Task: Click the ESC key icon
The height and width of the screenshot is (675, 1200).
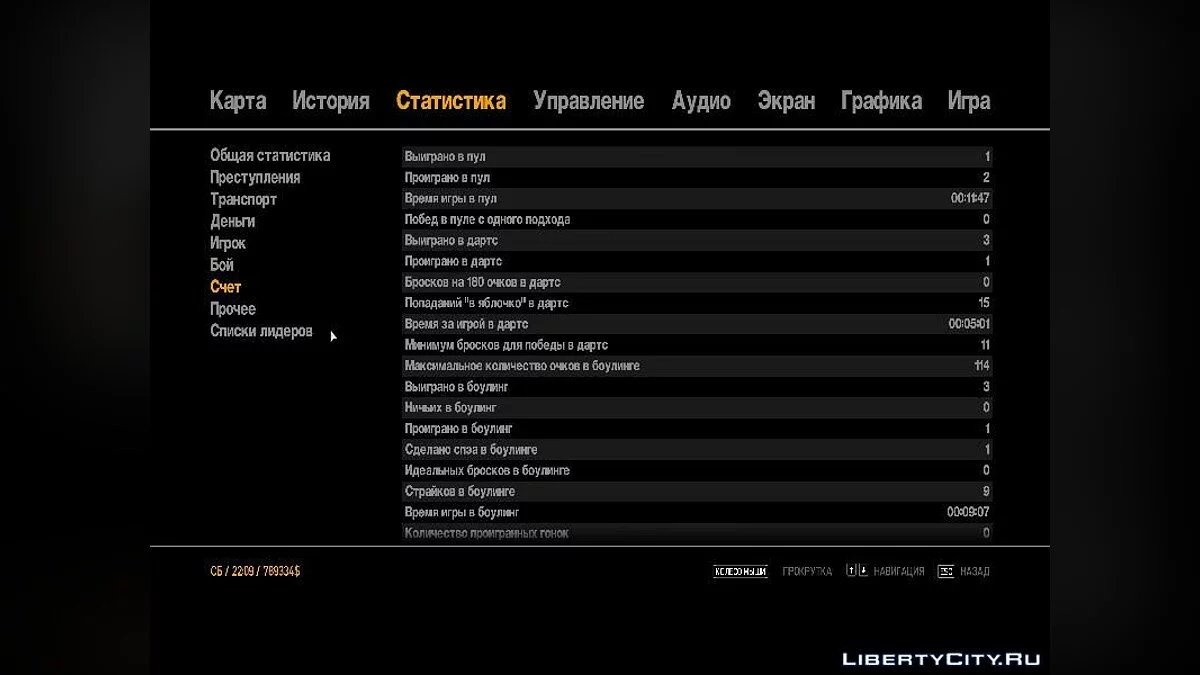Action: coord(945,572)
